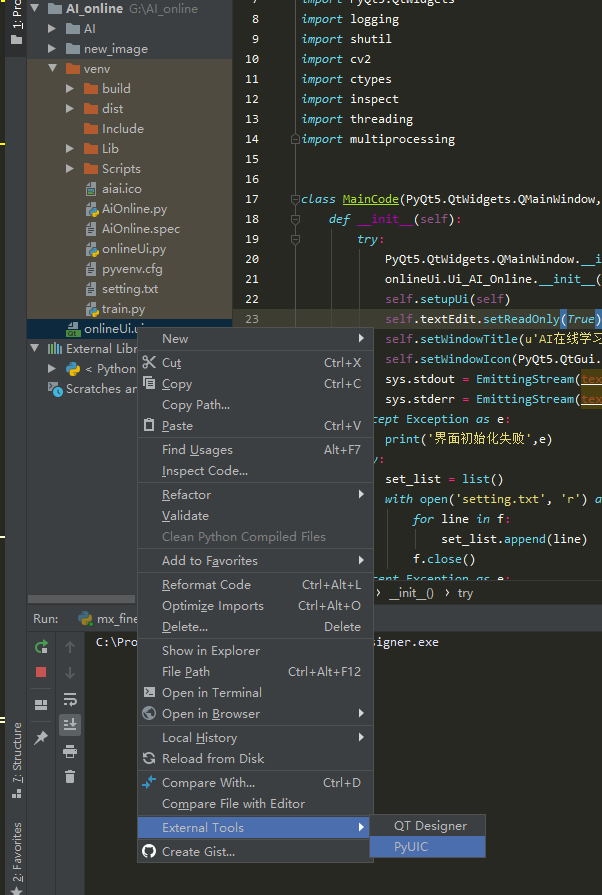Click the Copy icon in context menu
Viewport: 602px width, 895px height.
[x=149, y=383]
